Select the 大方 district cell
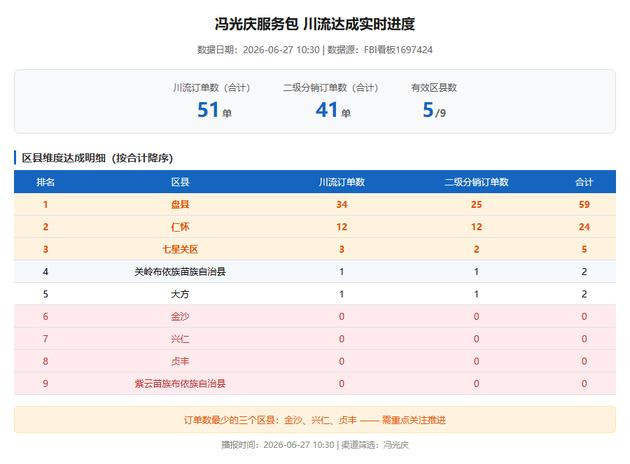The width and height of the screenshot is (630, 464). click(x=180, y=294)
